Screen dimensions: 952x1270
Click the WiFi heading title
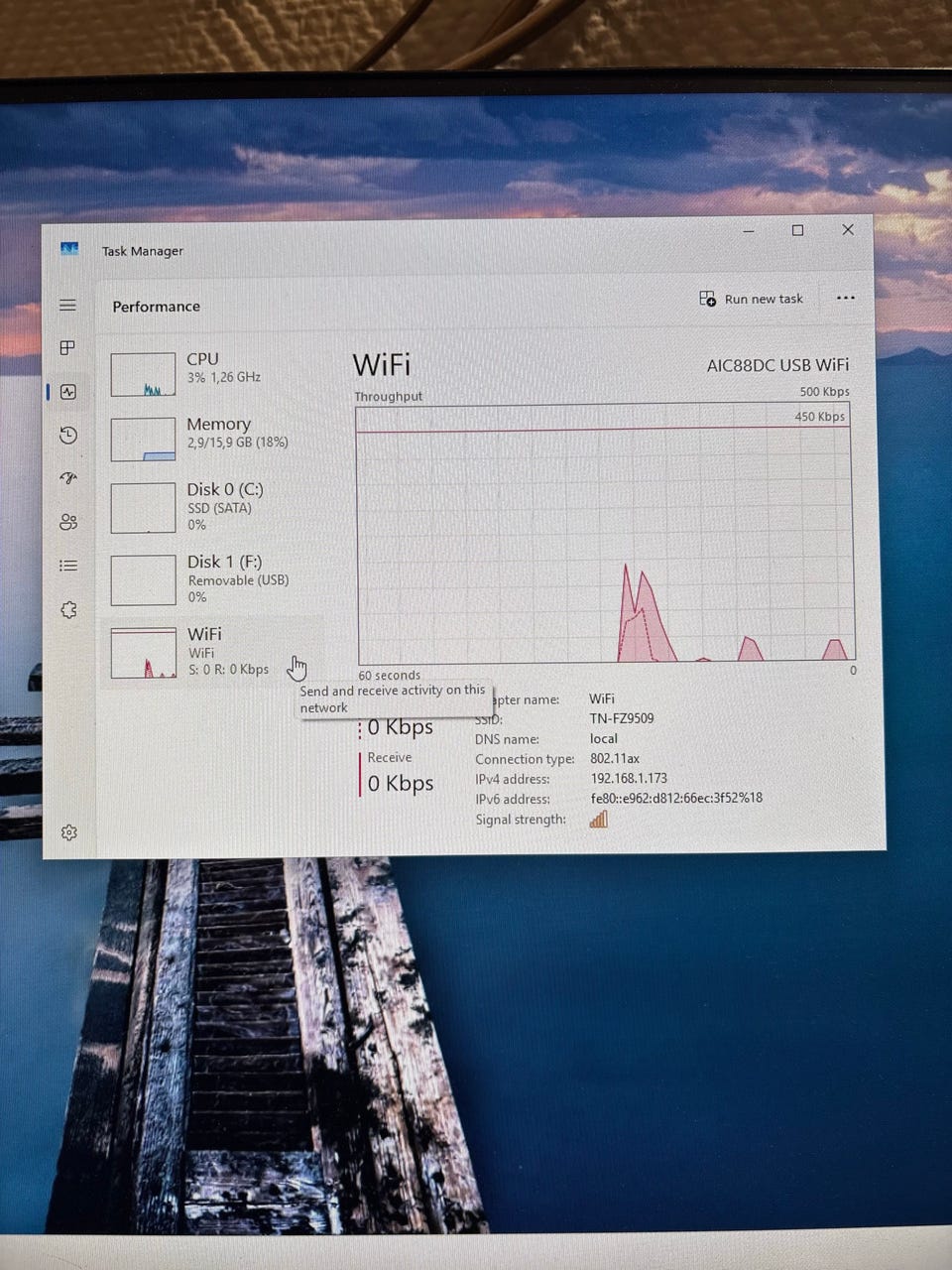(x=382, y=364)
